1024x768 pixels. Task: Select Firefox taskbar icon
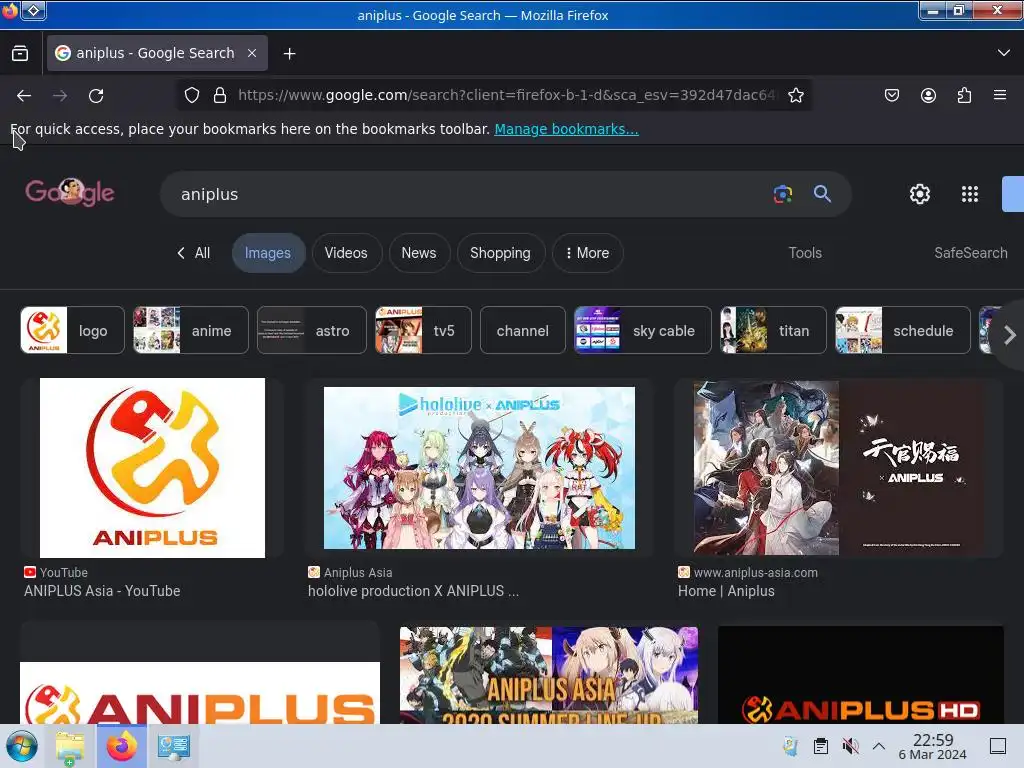121,746
